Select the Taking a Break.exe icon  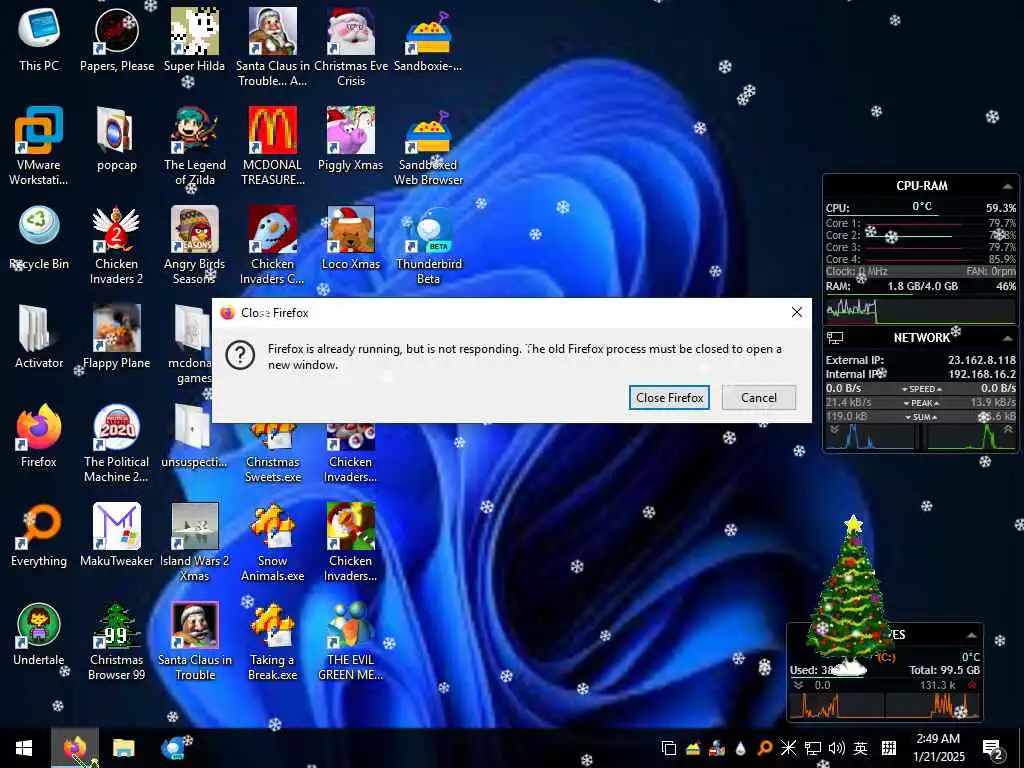[x=272, y=641]
